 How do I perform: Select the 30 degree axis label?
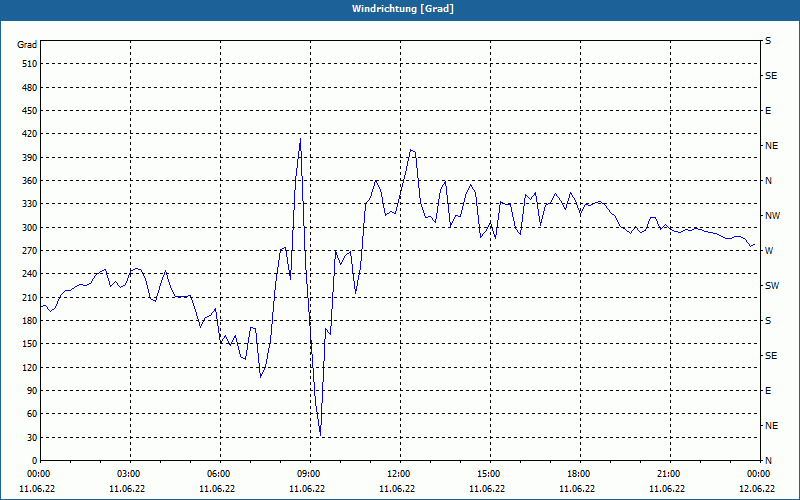pos(32,437)
